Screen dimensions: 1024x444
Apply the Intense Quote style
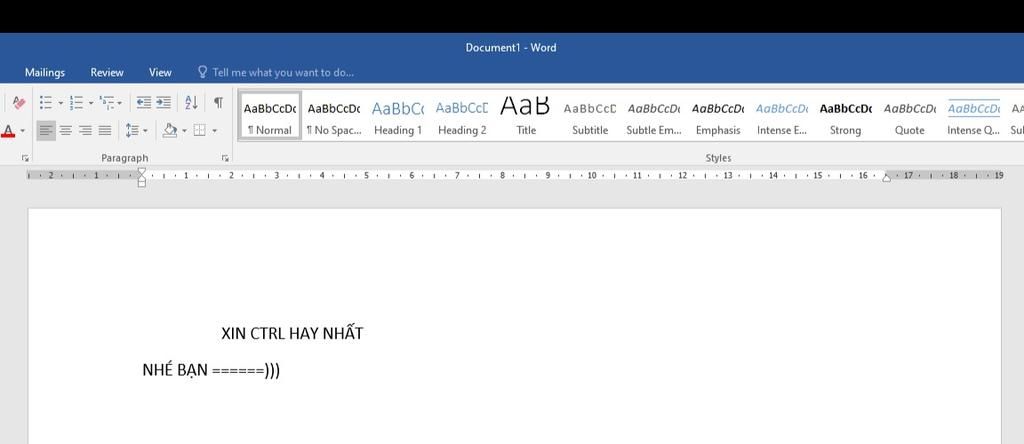pyautogui.click(x=973, y=116)
